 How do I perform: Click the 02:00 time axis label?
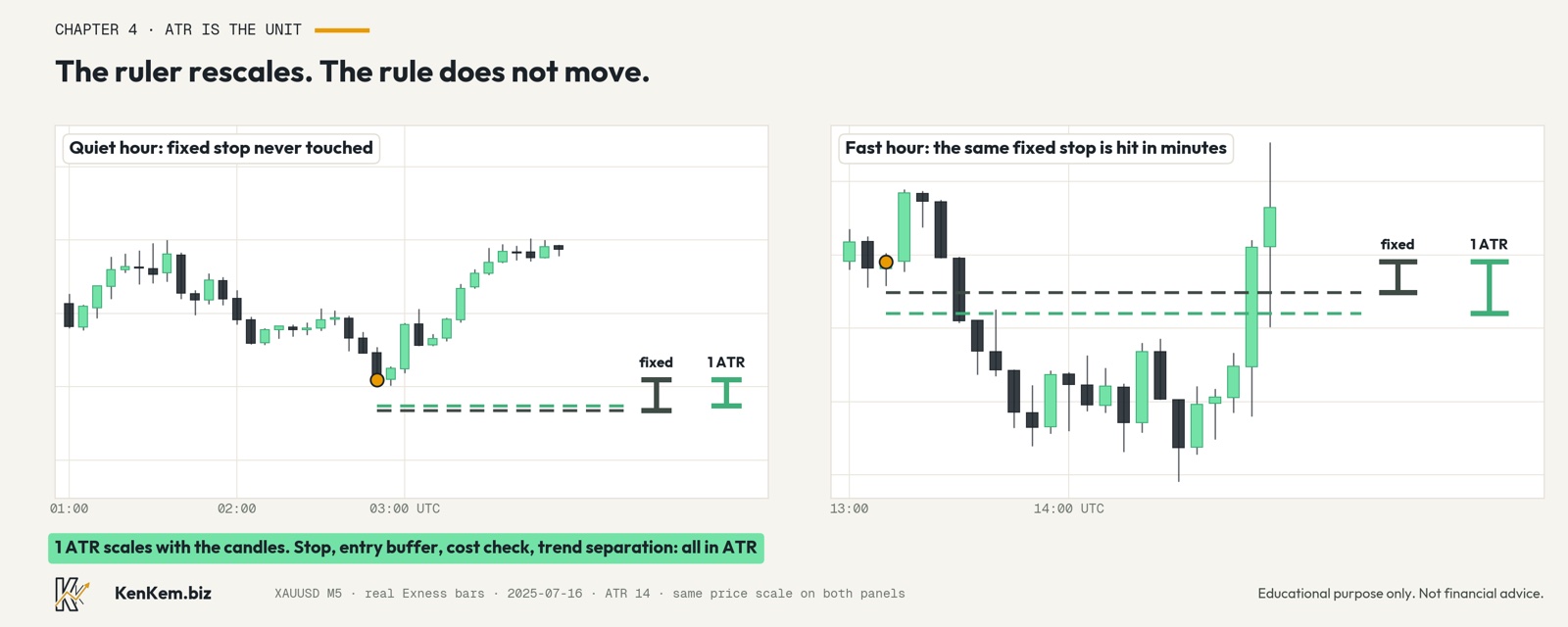coord(236,508)
